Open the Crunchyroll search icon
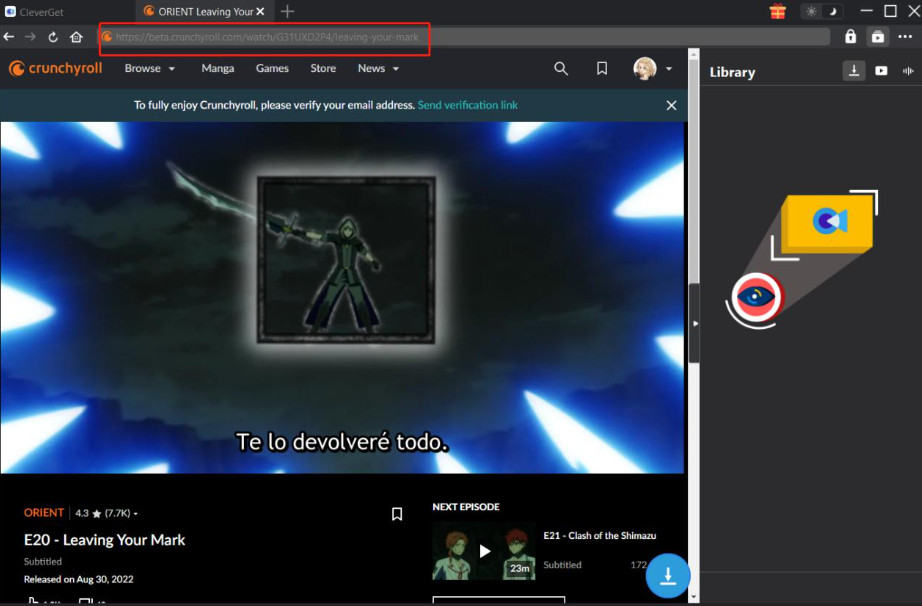This screenshot has height=606, width=922. click(x=561, y=68)
